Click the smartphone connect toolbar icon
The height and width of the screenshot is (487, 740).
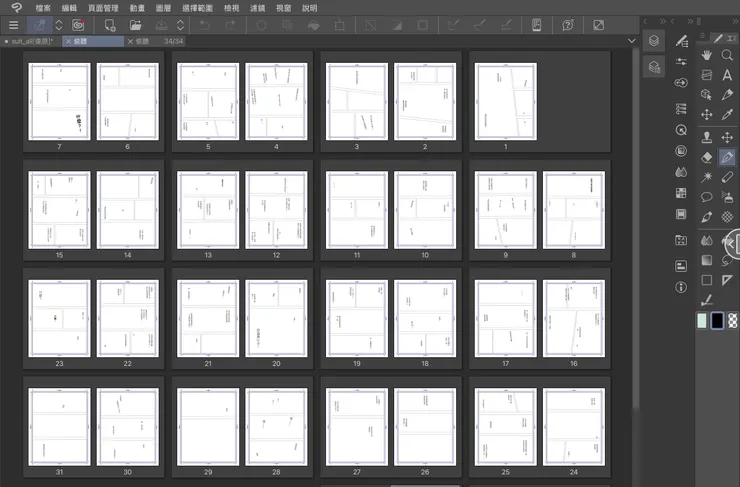(537, 25)
